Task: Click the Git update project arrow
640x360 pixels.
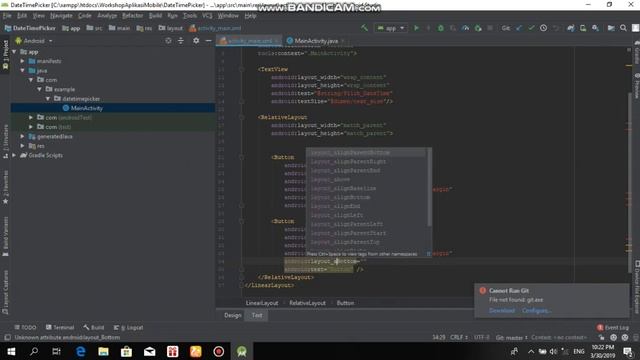Action: coord(519,28)
